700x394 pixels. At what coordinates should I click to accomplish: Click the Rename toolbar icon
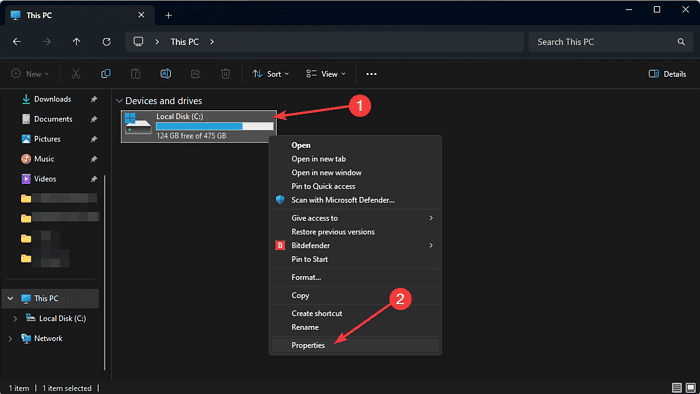pos(166,74)
